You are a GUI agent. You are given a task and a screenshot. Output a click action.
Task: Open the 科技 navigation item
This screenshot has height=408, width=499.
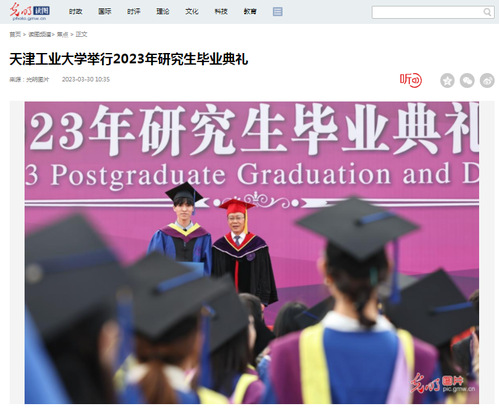point(221,12)
